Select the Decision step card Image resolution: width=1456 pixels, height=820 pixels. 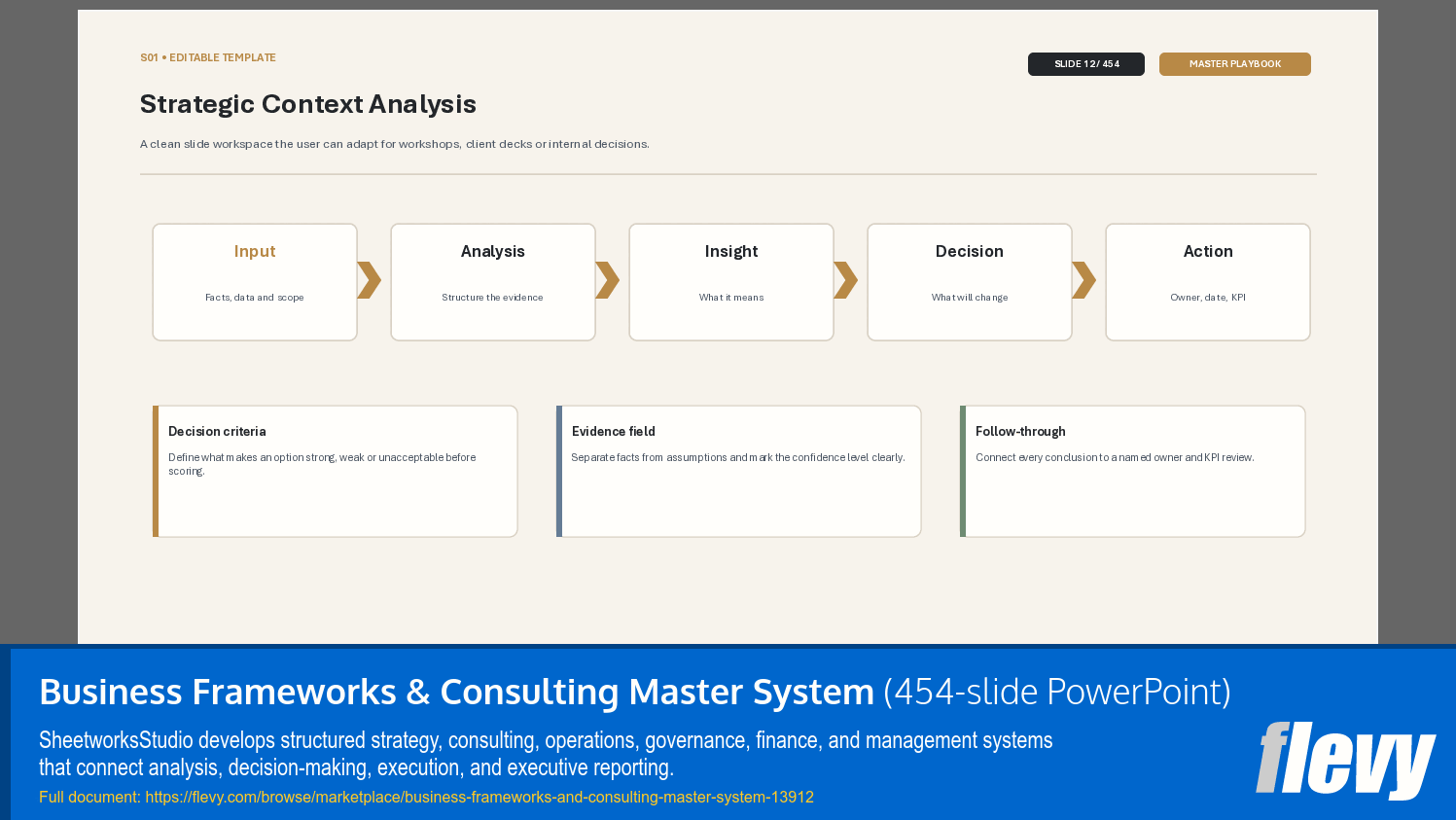point(970,282)
